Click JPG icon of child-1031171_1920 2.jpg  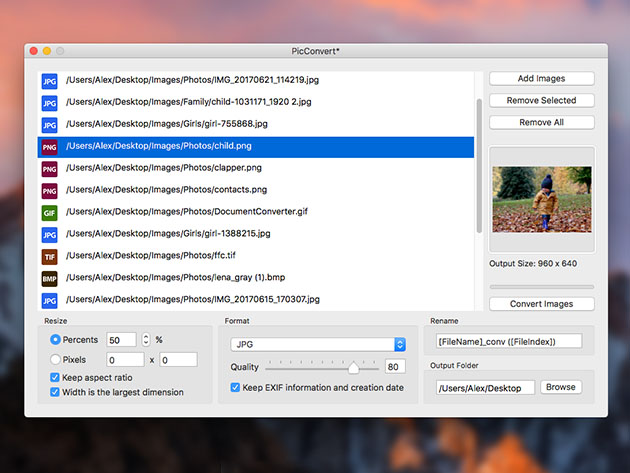click(x=49, y=103)
